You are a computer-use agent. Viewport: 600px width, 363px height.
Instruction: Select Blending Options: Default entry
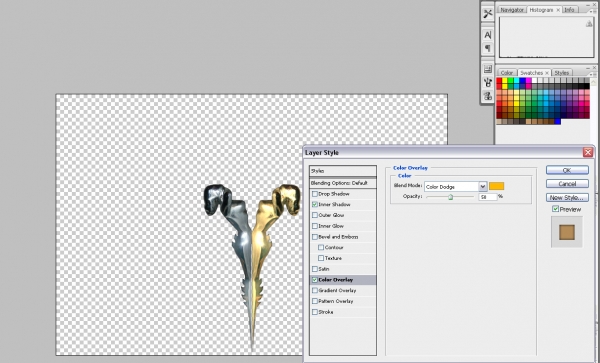(343, 183)
